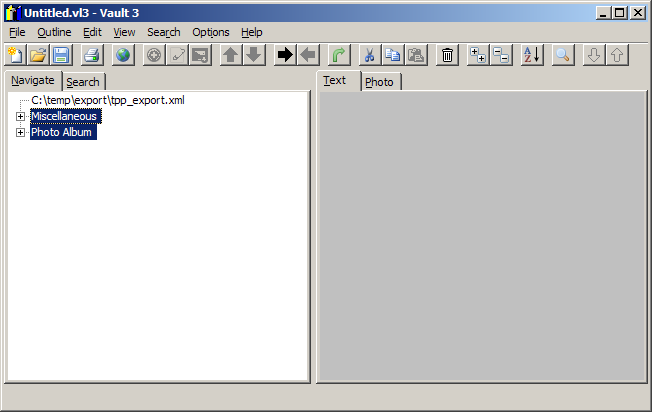Image resolution: width=652 pixels, height=412 pixels.
Task: Click the New file toolbar icon
Action: (15, 55)
